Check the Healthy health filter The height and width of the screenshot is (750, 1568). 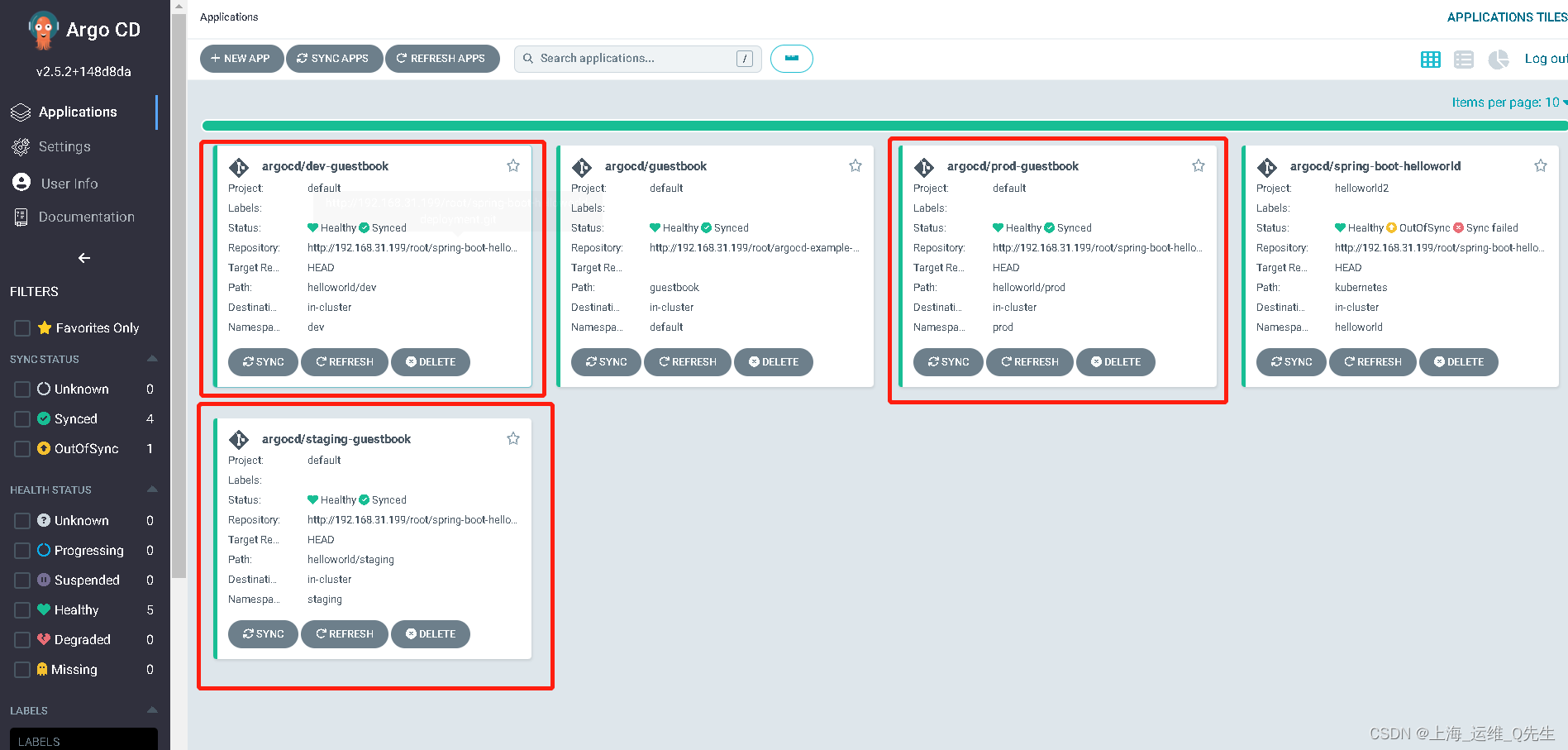click(x=22, y=610)
